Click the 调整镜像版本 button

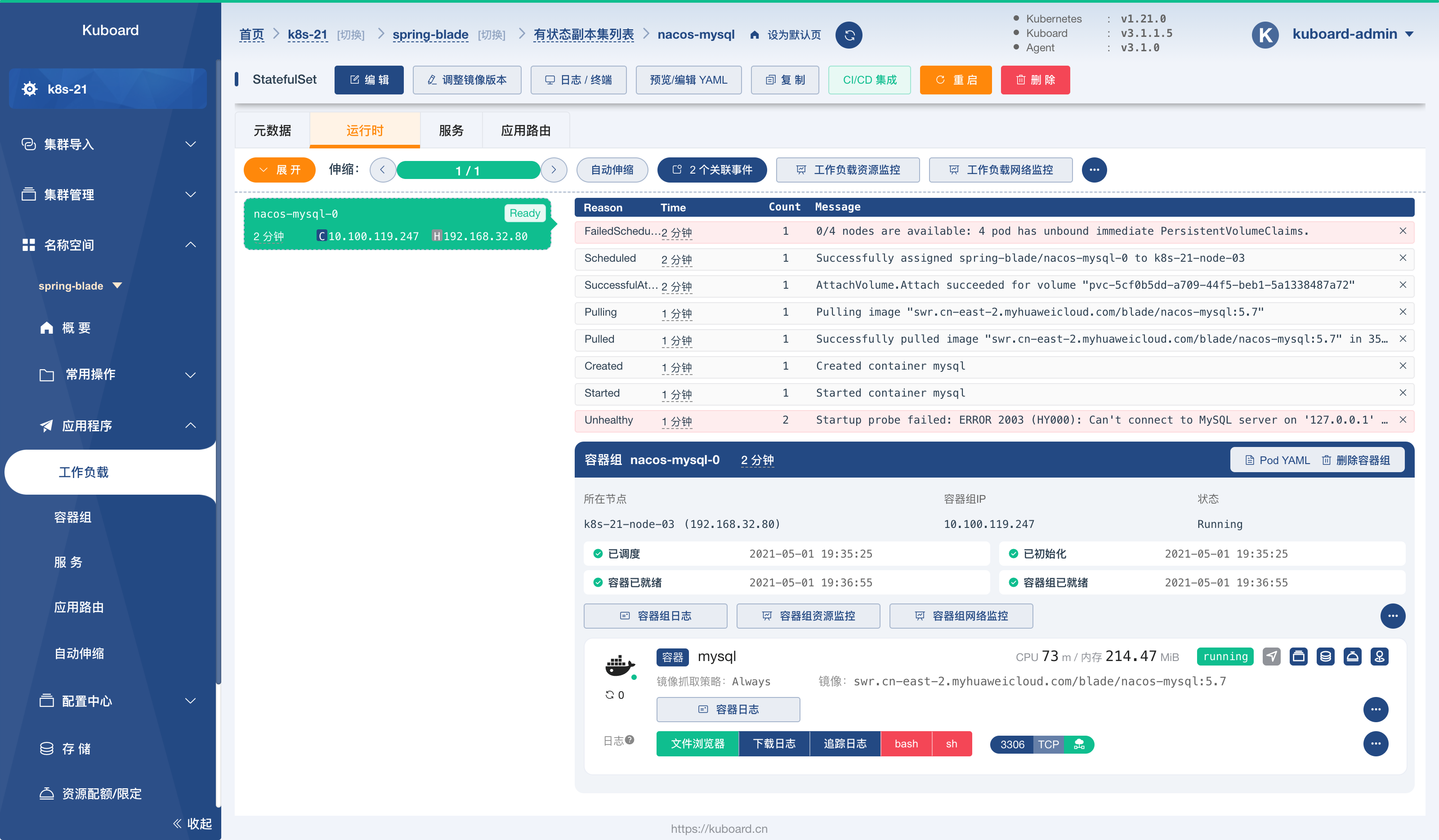coord(466,80)
